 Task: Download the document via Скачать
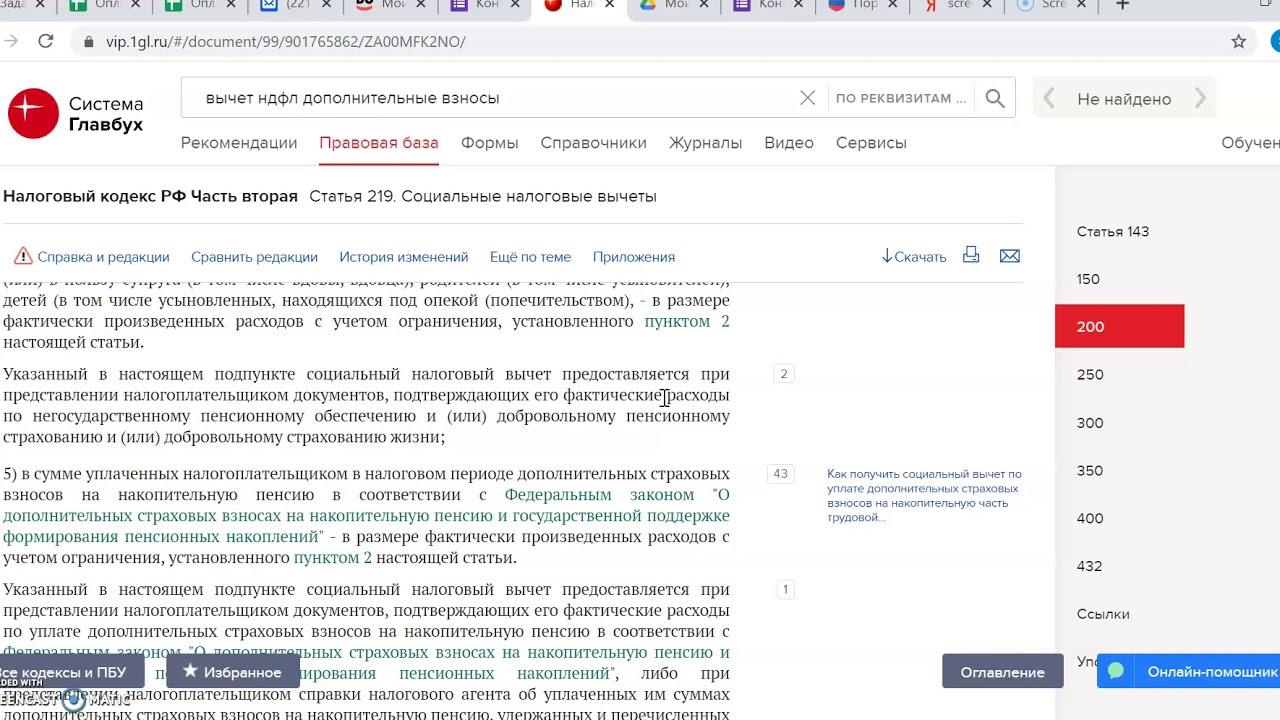[x=914, y=257]
